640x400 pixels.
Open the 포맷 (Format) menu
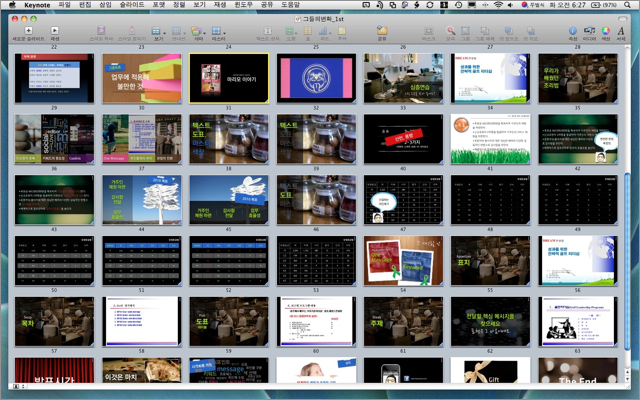tap(159, 5)
